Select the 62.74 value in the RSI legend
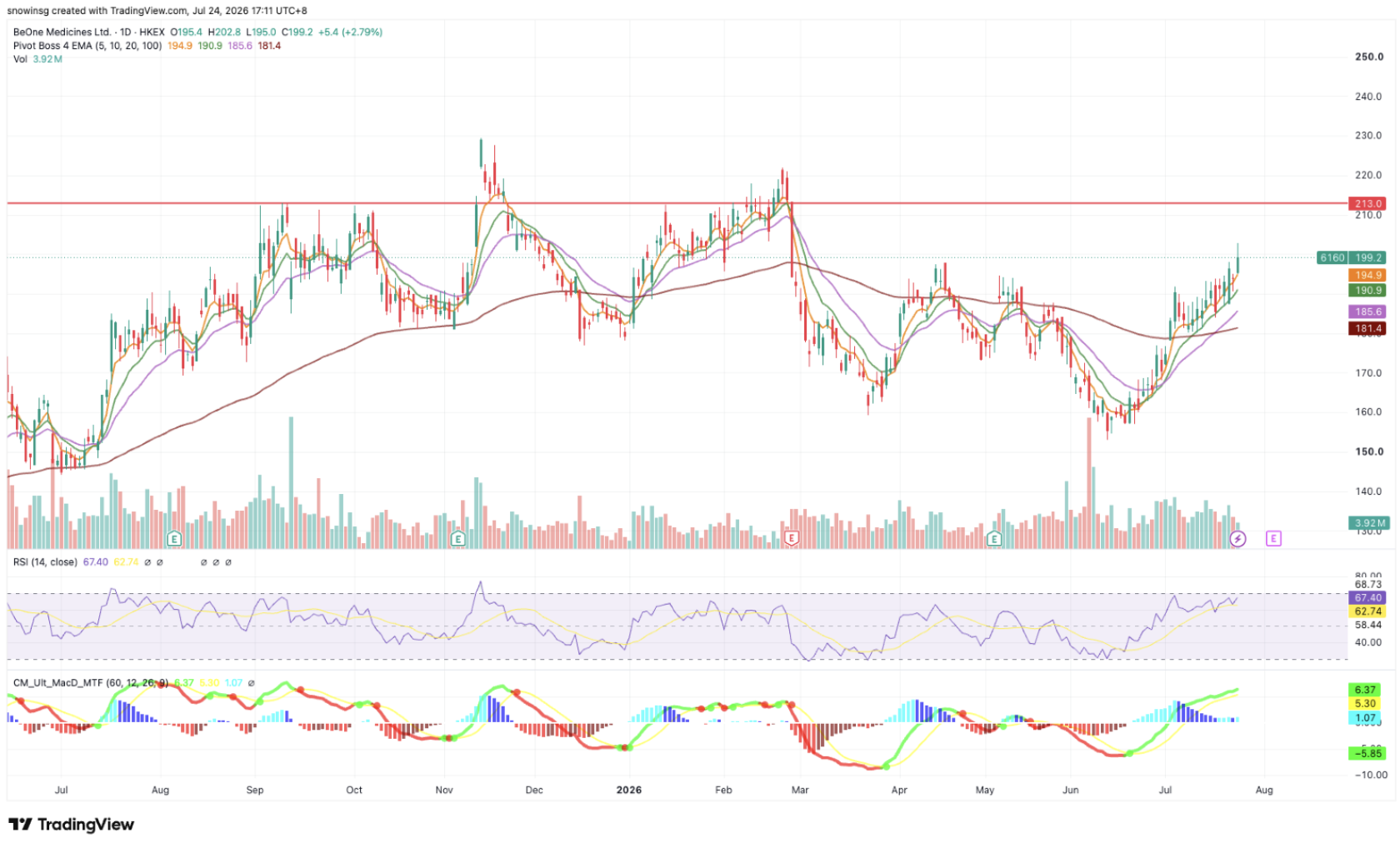This screenshot has width=1400, height=843. point(127,562)
